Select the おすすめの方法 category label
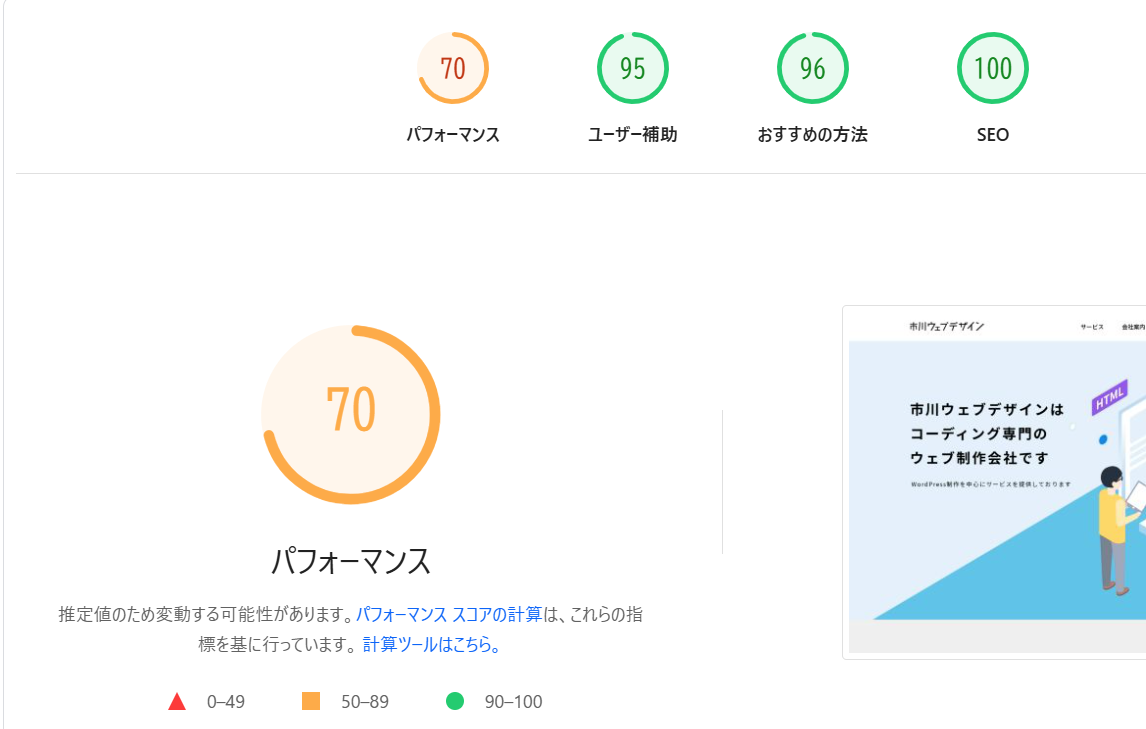1146x729 pixels. [x=812, y=134]
